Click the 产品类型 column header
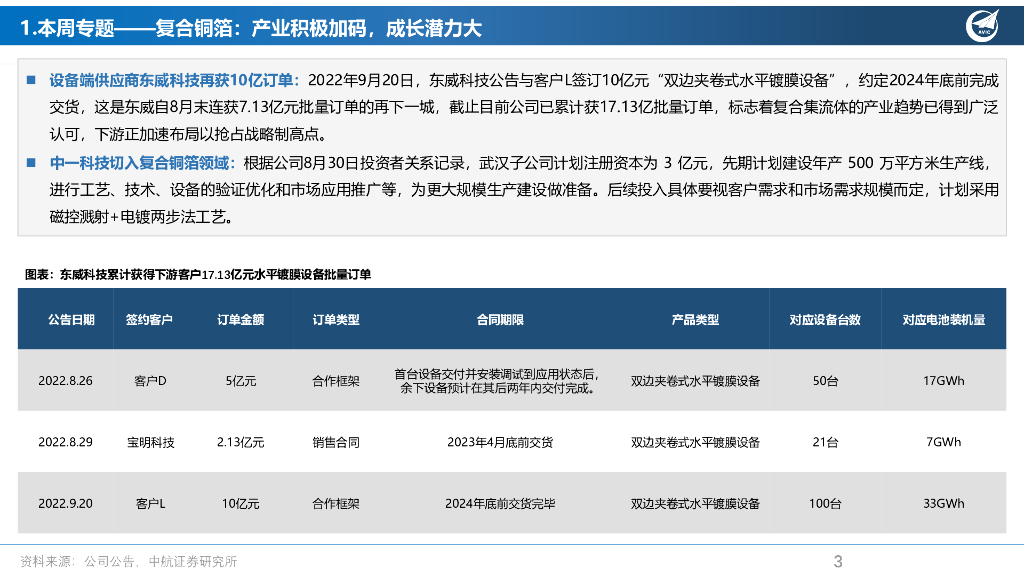Viewport: 1024px width, 576px height. [x=695, y=320]
